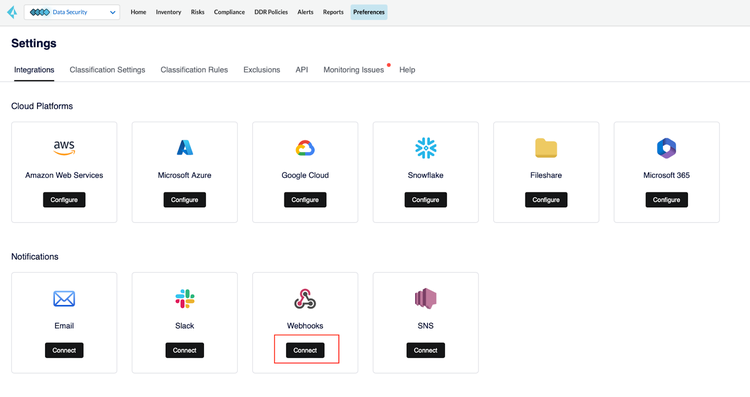Click the 'Amazon Web Services' card label
The height and width of the screenshot is (397, 750).
pos(64,176)
